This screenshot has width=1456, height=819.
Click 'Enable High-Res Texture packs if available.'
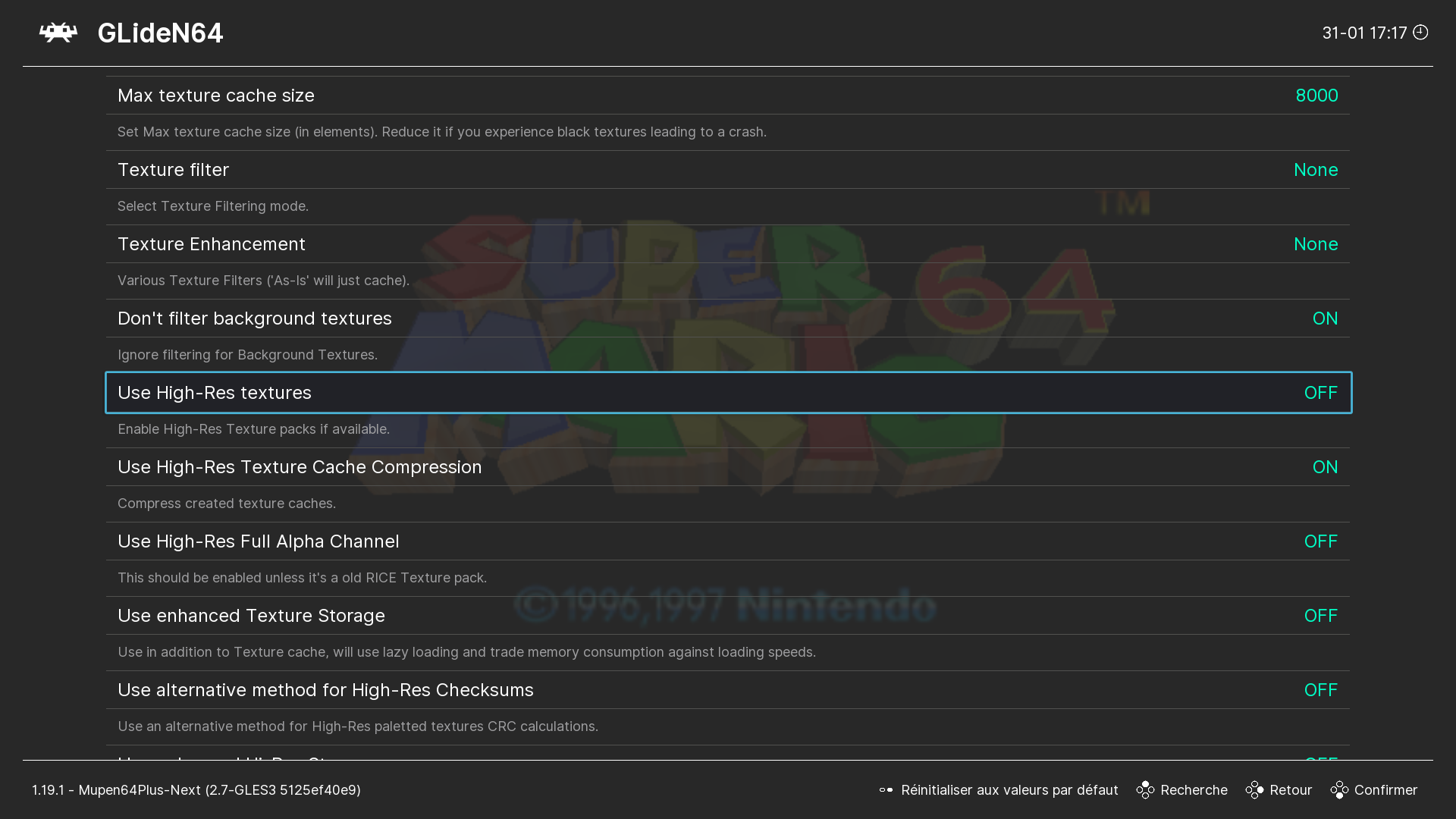tap(254, 429)
